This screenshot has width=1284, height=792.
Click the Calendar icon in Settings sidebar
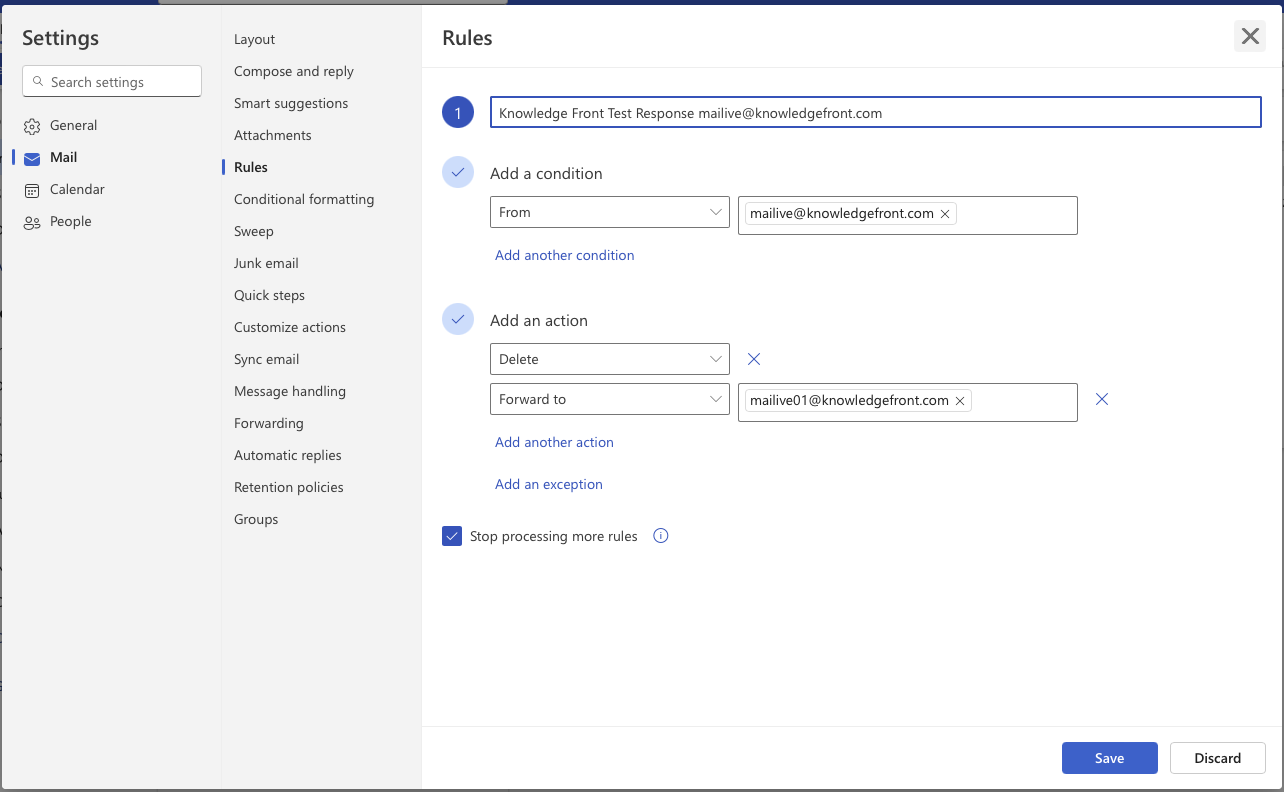click(x=32, y=190)
